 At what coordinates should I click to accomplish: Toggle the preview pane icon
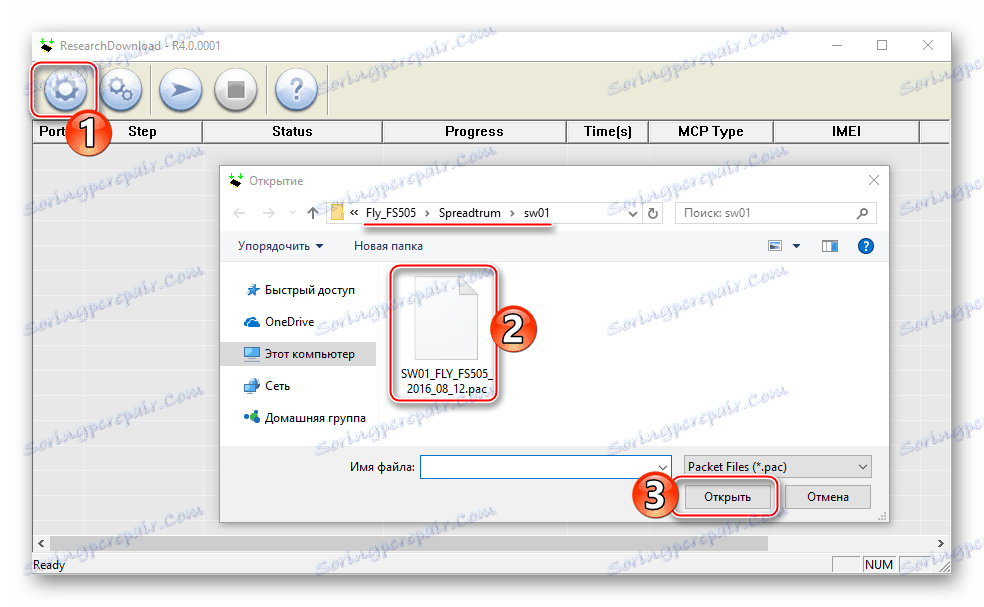click(x=829, y=245)
